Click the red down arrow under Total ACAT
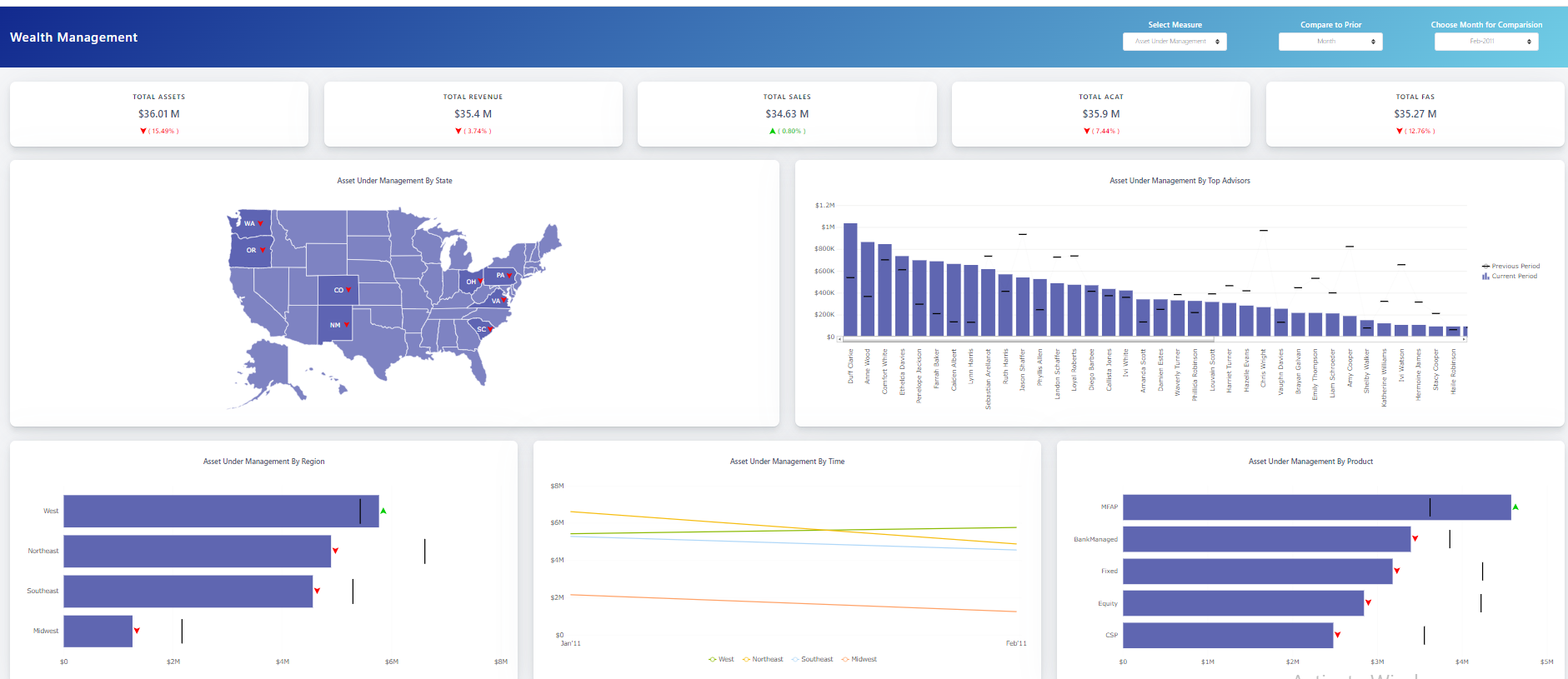The width and height of the screenshot is (1568, 679). (1087, 132)
